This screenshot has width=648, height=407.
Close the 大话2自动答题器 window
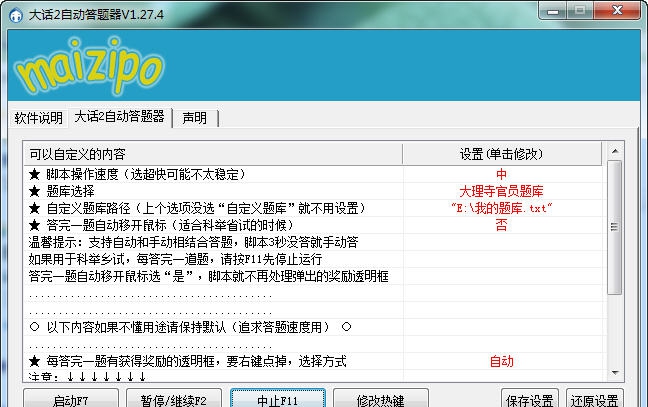coord(617,10)
